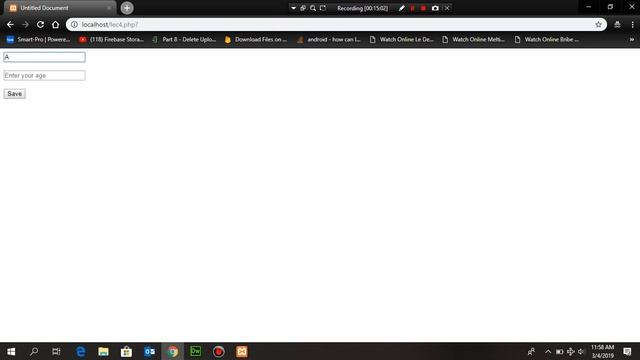The image size is (640, 360).
Task: Open the Windows Start menu
Action: (11, 351)
